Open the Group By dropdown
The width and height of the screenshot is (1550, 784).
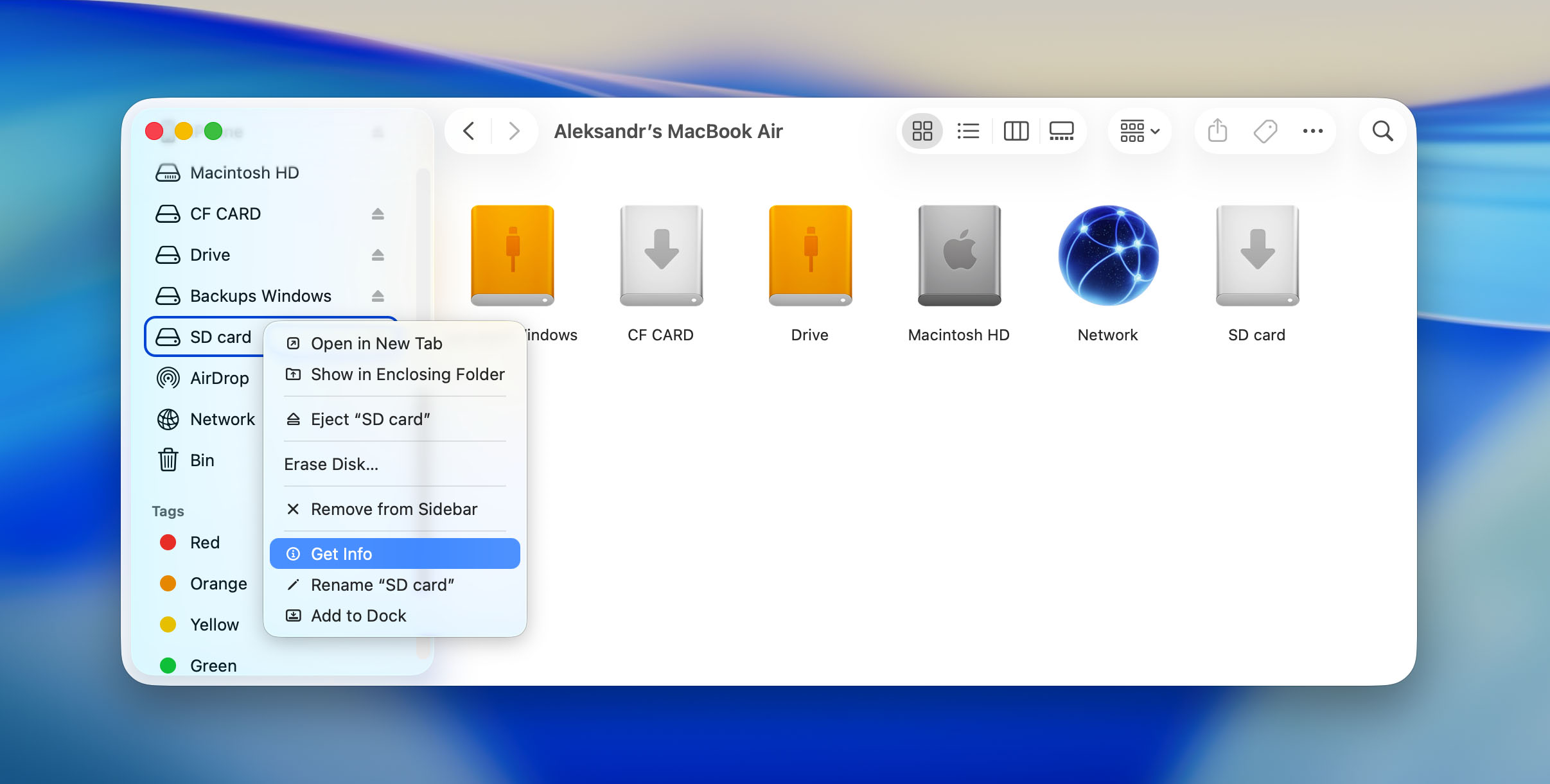tap(1140, 131)
